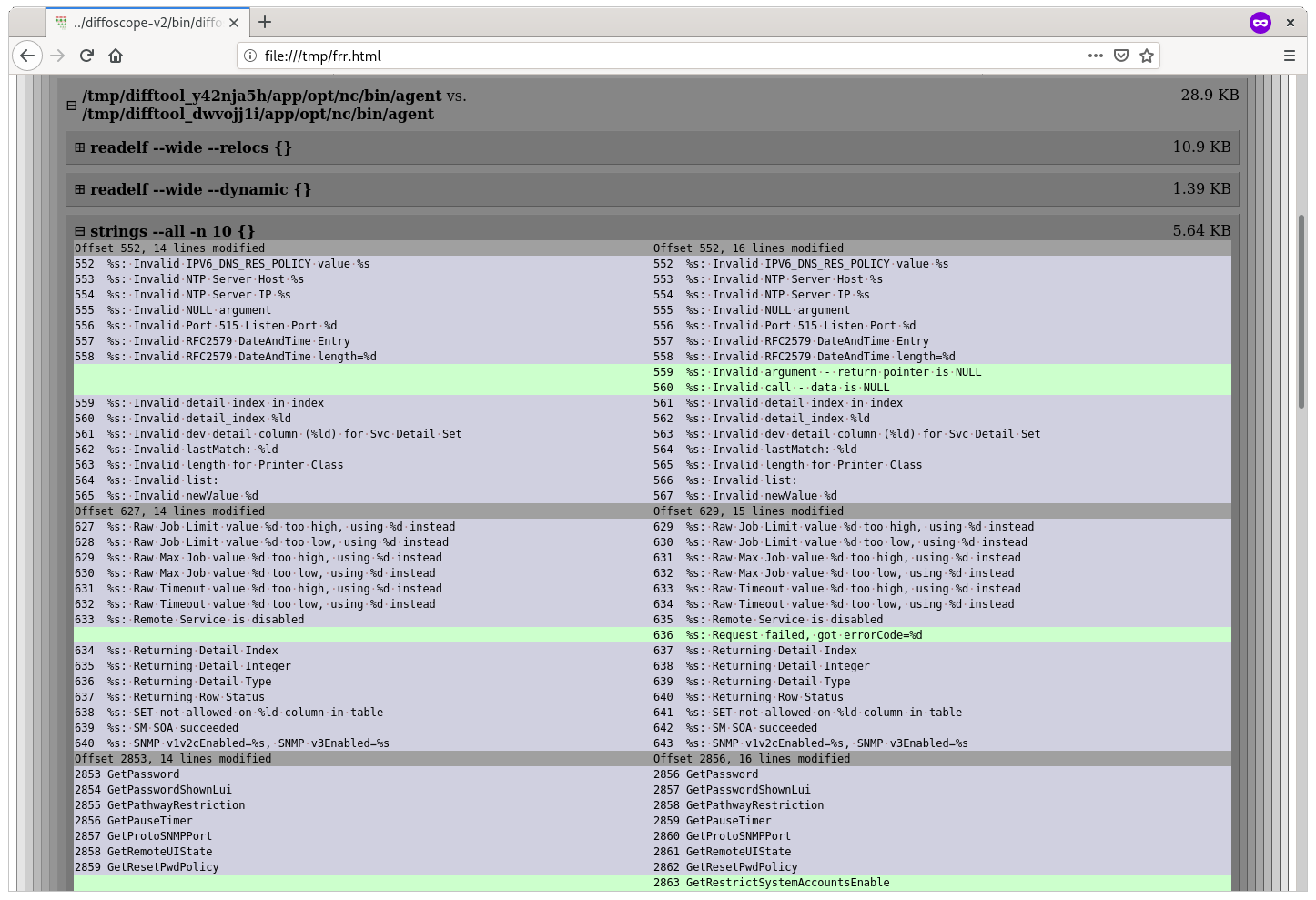Click the private browsing mask icon
1316x900 pixels.
(1260, 23)
